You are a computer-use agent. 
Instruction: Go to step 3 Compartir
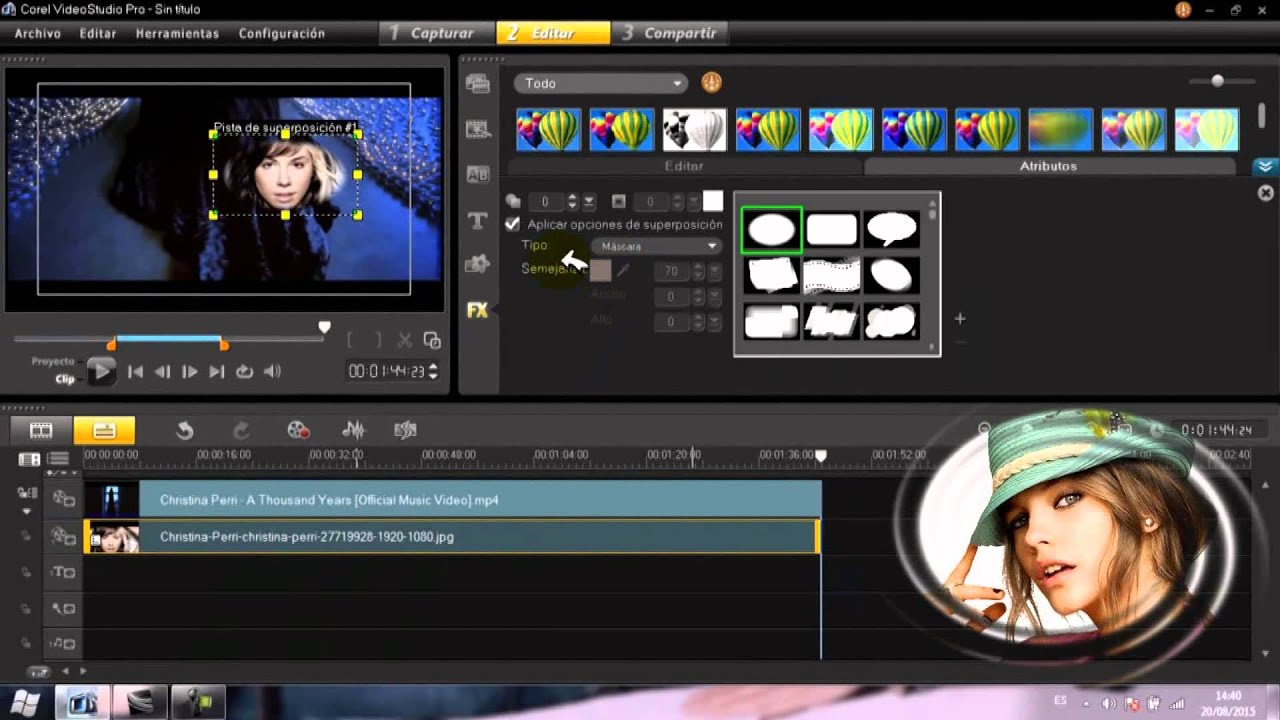click(671, 33)
